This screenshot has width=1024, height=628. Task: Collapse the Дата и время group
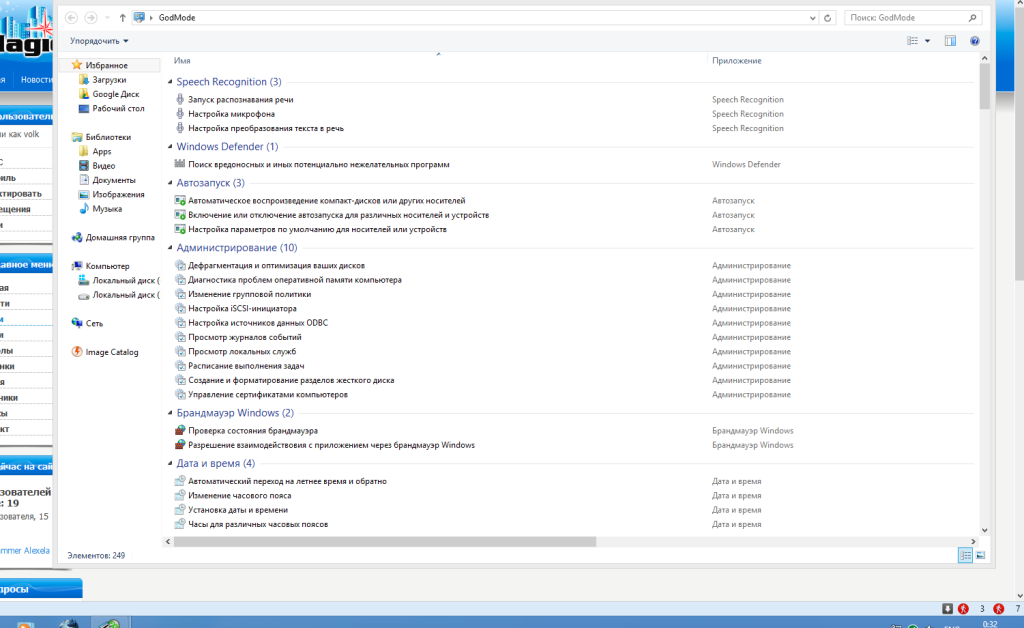(170, 463)
